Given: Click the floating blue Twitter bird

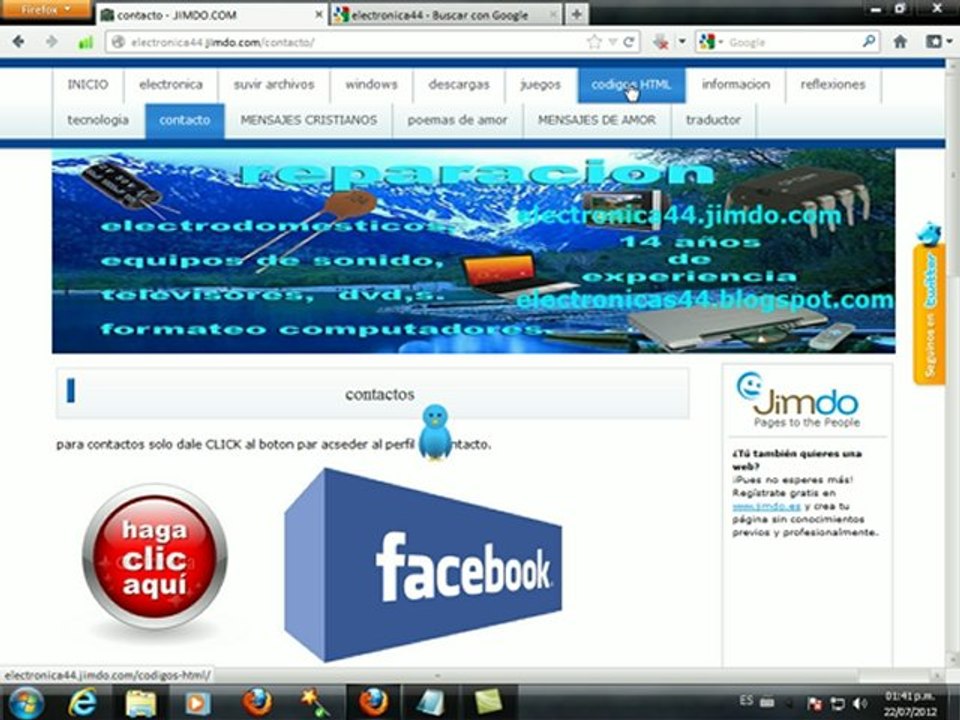Looking at the screenshot, I should point(435,432).
